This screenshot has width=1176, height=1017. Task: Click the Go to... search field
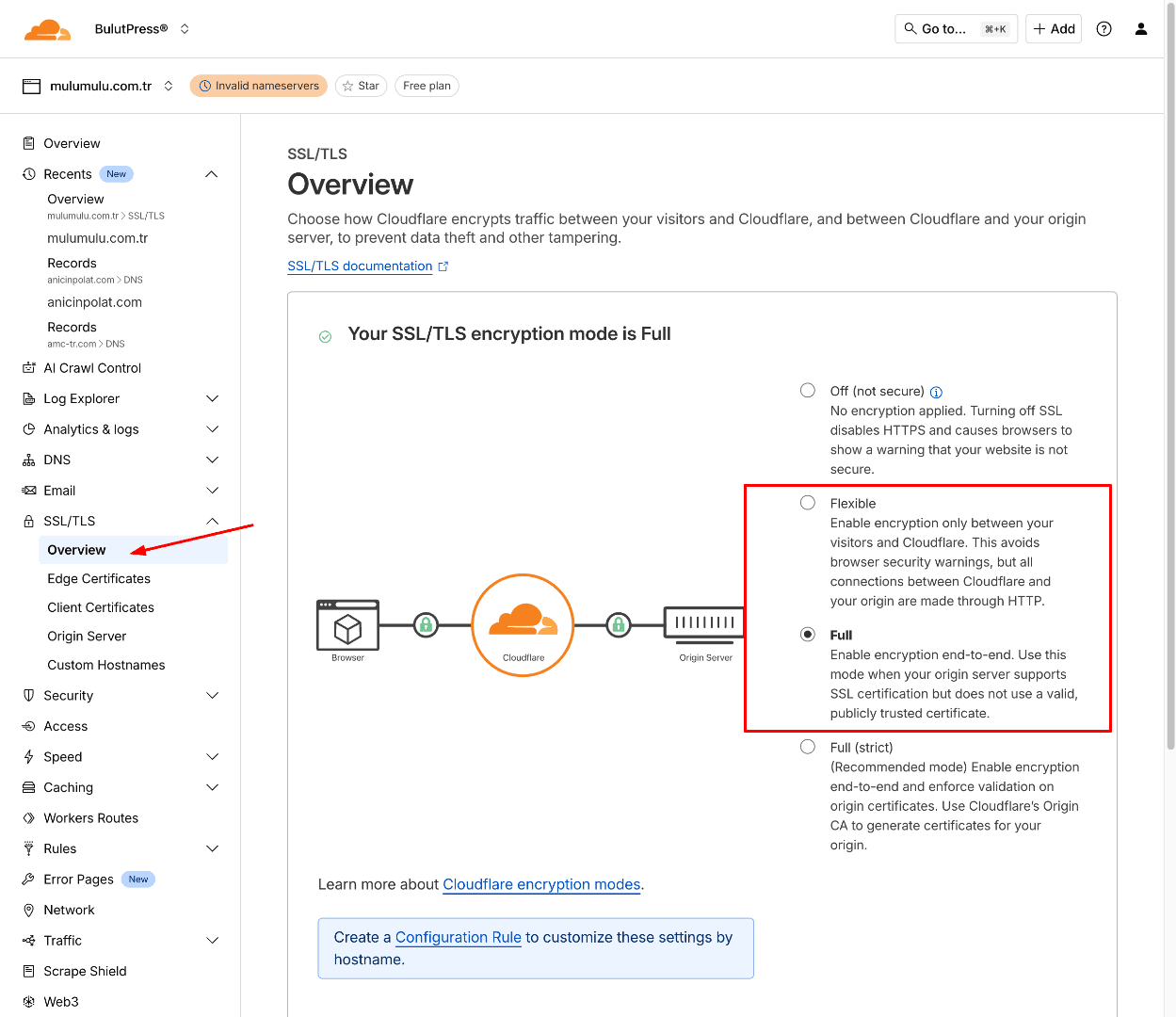(x=955, y=29)
